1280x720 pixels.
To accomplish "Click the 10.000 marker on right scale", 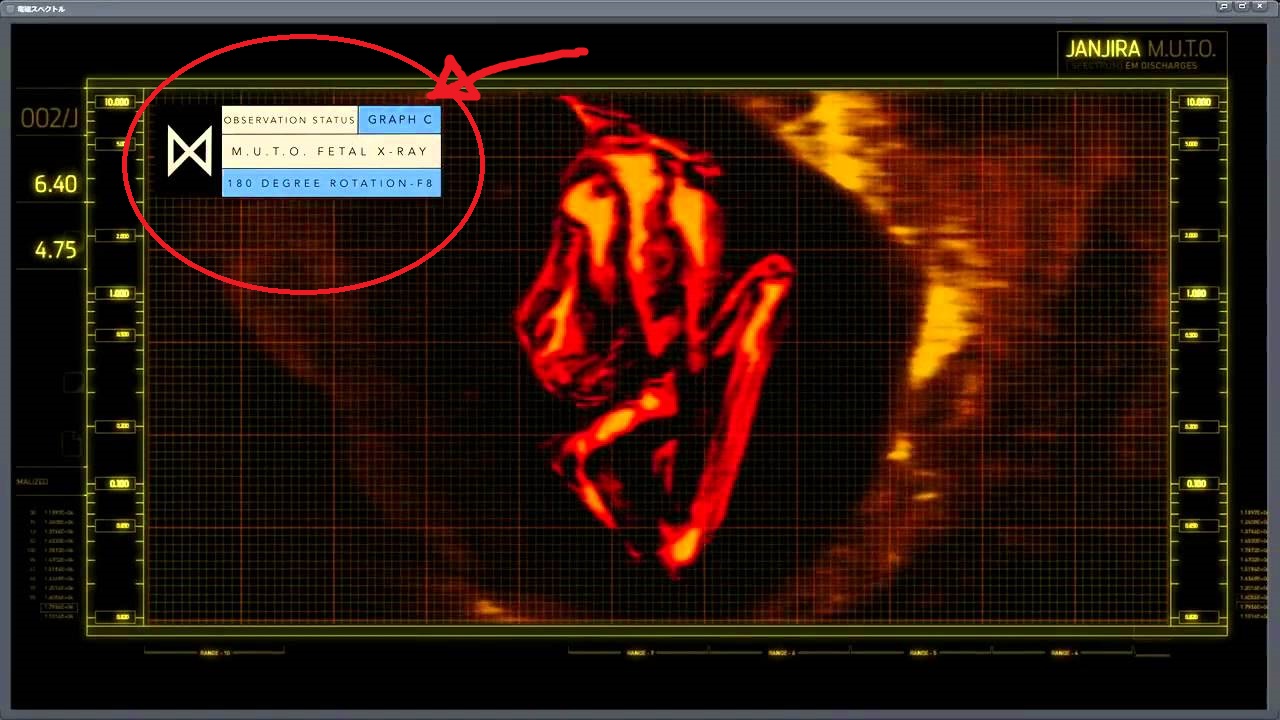I will (x=1196, y=102).
